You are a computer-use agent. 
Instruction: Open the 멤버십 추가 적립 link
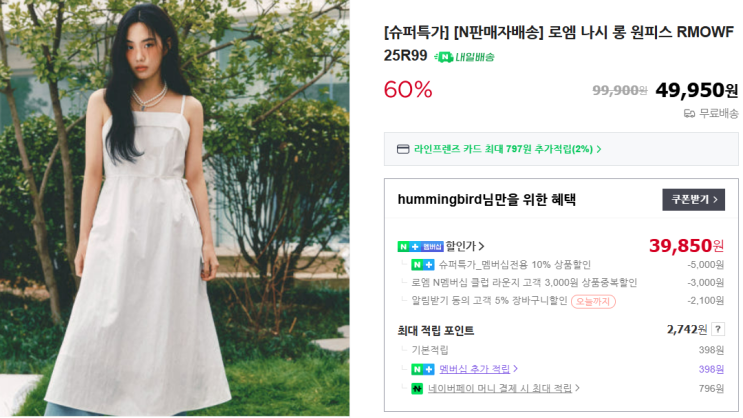click(474, 369)
